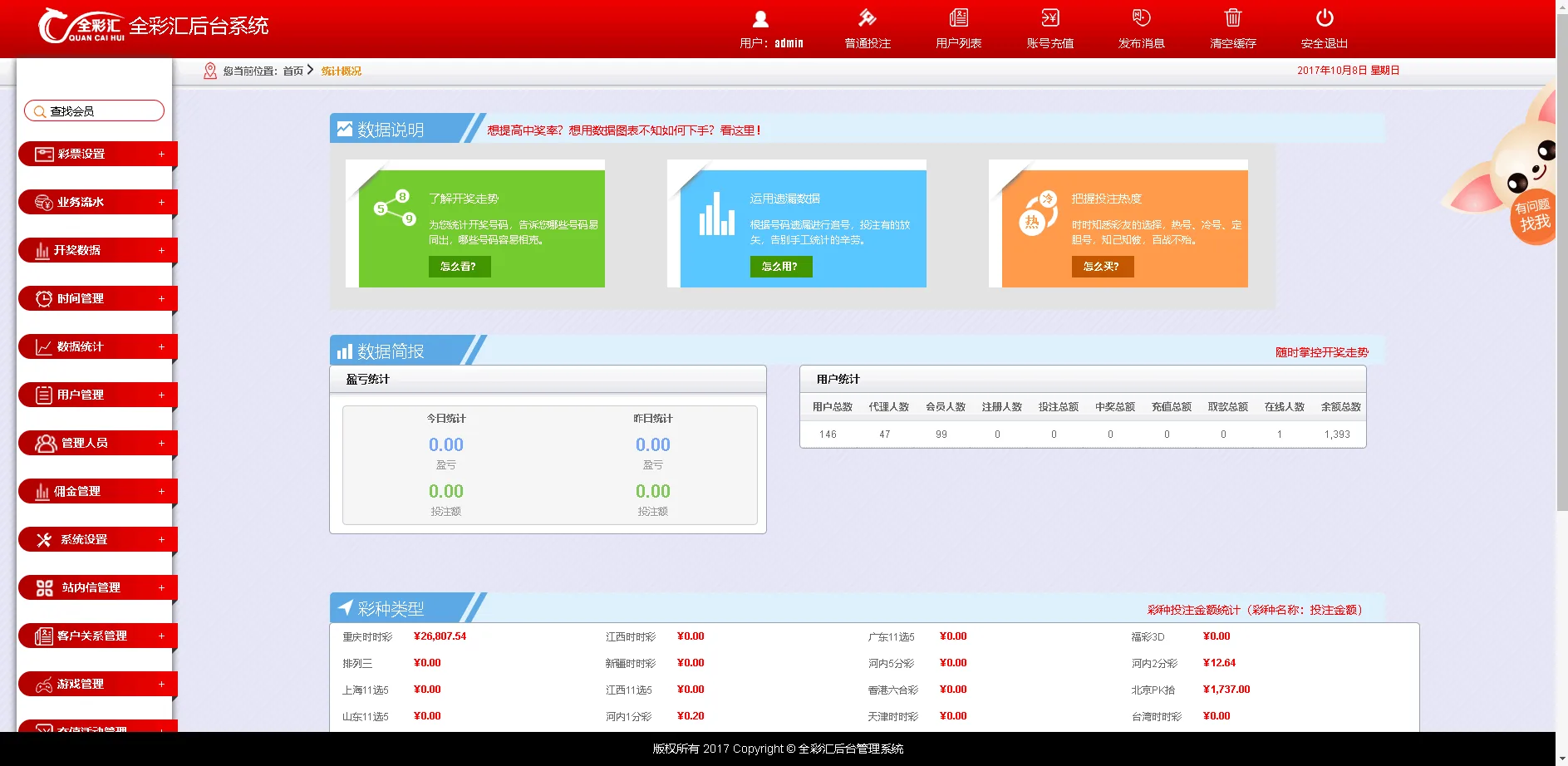Image resolution: width=1568 pixels, height=766 pixels.
Task: Focus the 查找会员 search field
Action: 94,110
